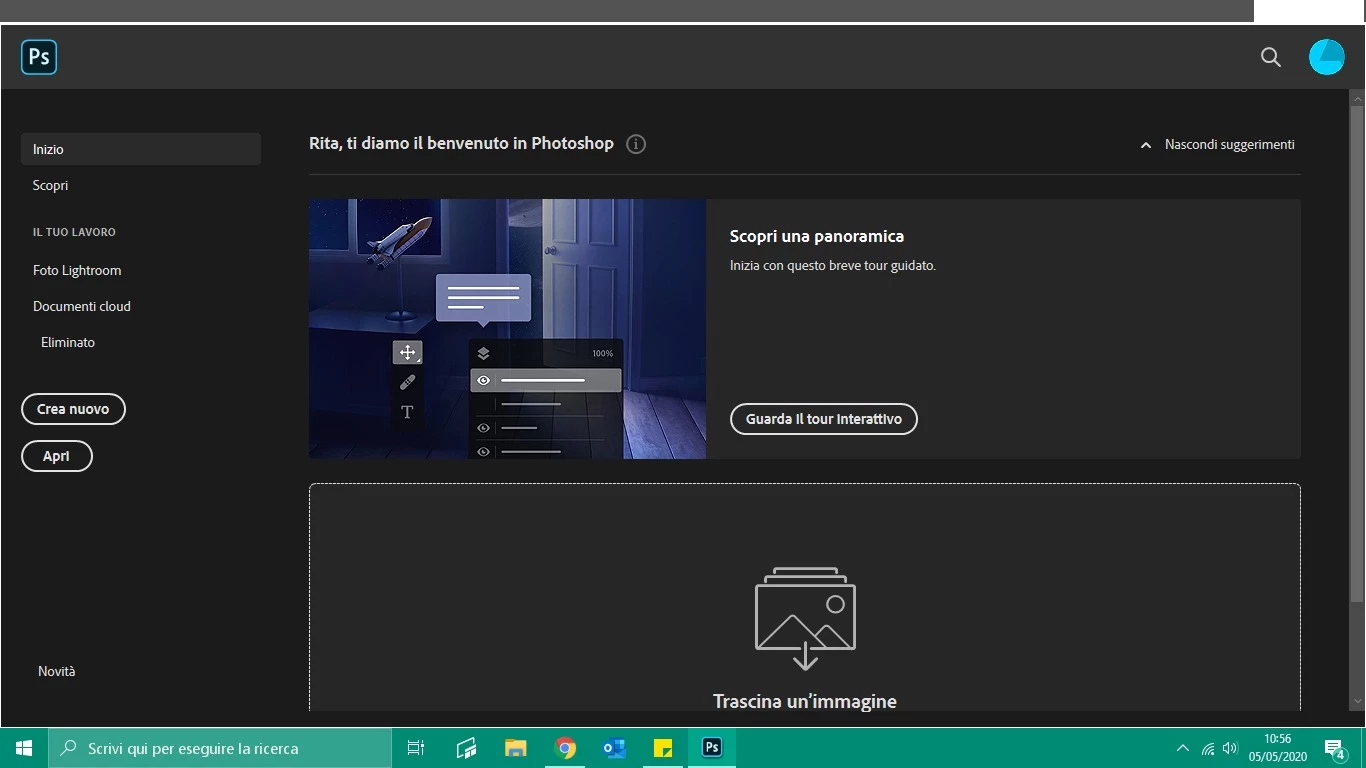This screenshot has height=768, width=1366.
Task: Open the Eliminato folder
Action: tap(68, 342)
